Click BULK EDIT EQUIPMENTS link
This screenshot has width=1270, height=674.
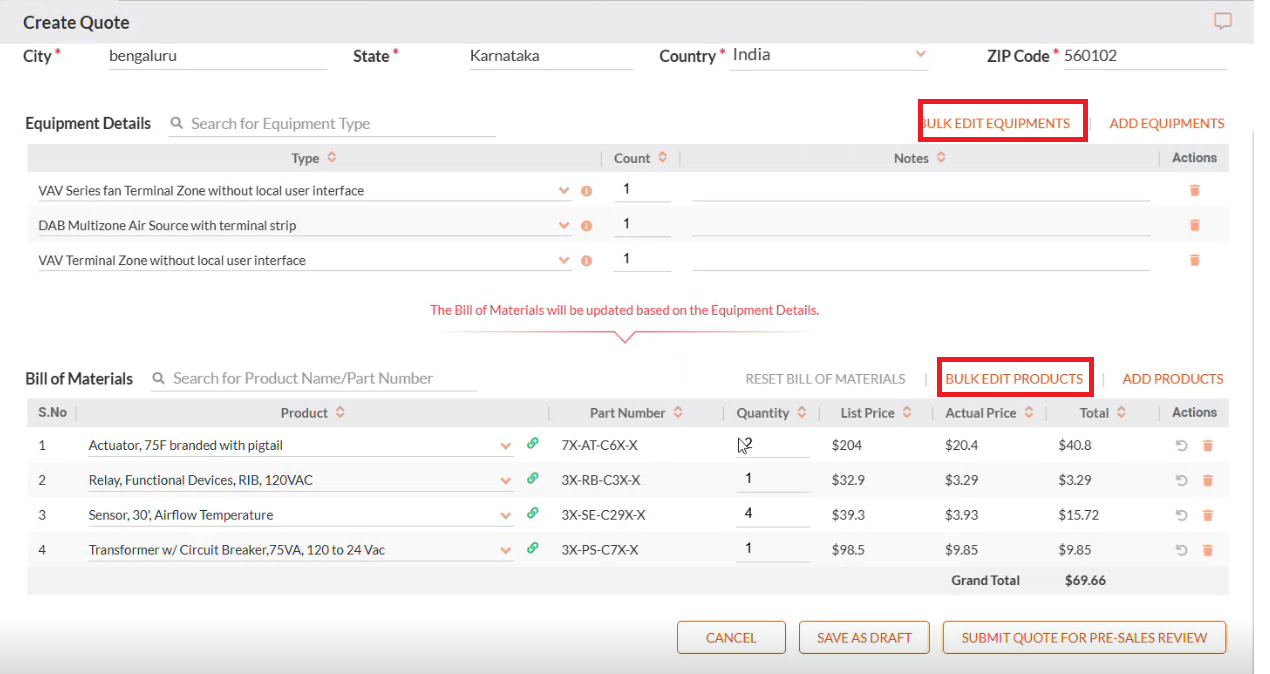point(996,124)
